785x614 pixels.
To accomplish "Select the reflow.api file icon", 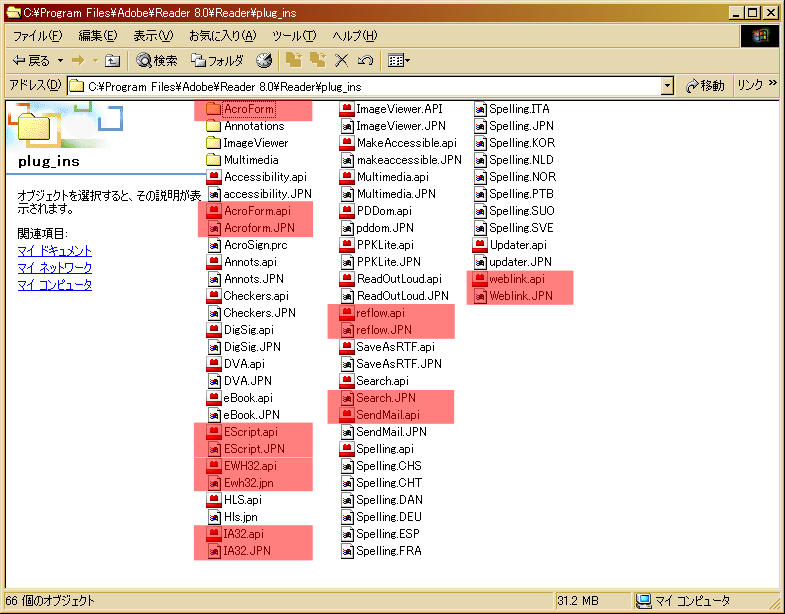I will click(346, 313).
